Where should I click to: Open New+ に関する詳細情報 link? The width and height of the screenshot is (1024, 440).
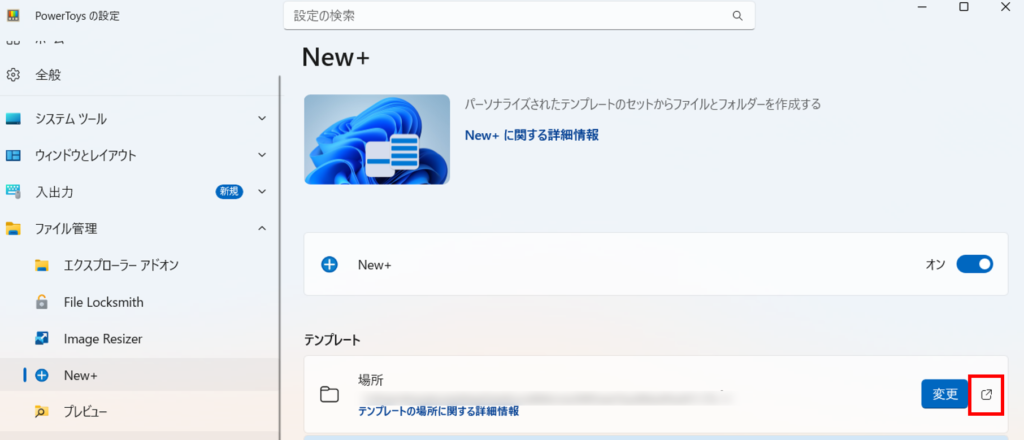point(532,135)
